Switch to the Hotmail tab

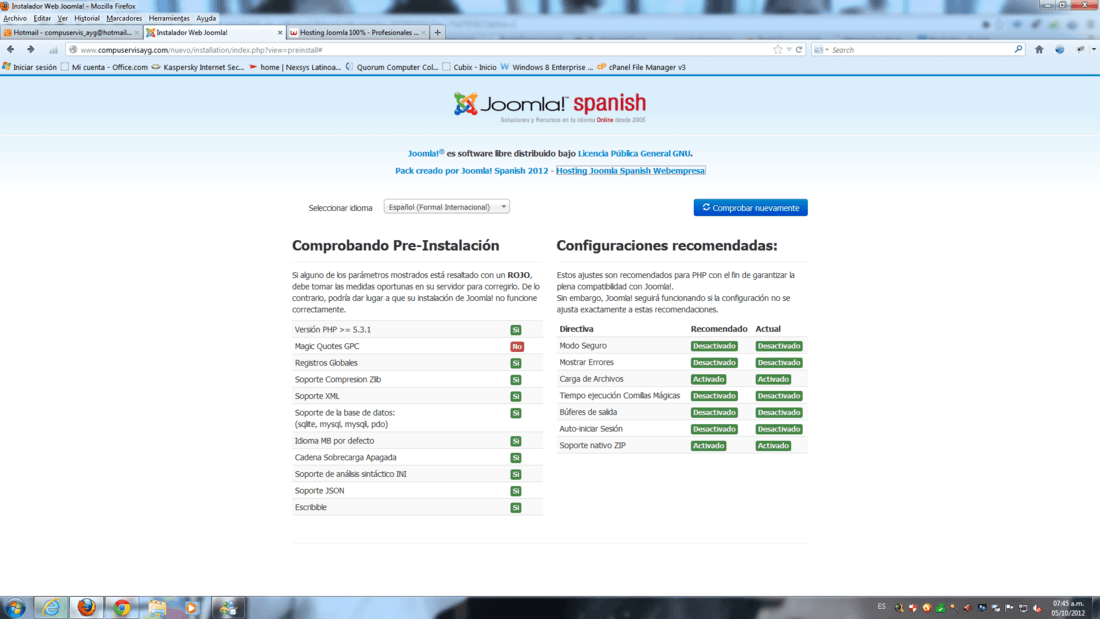(72, 32)
